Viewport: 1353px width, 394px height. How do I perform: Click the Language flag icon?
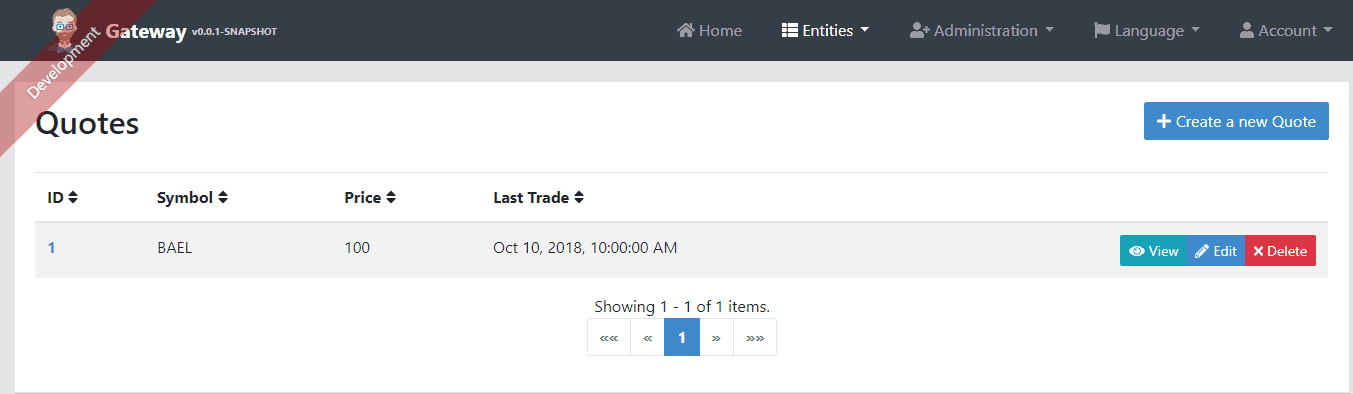[x=1102, y=30]
